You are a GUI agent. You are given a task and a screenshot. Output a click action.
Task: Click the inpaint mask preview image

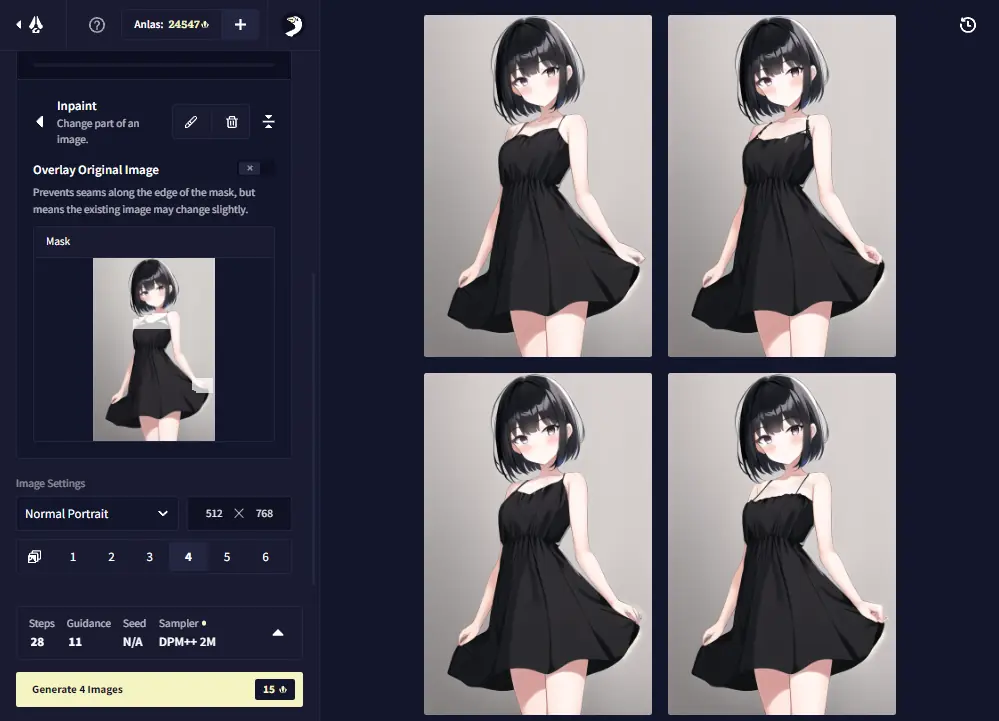point(154,349)
